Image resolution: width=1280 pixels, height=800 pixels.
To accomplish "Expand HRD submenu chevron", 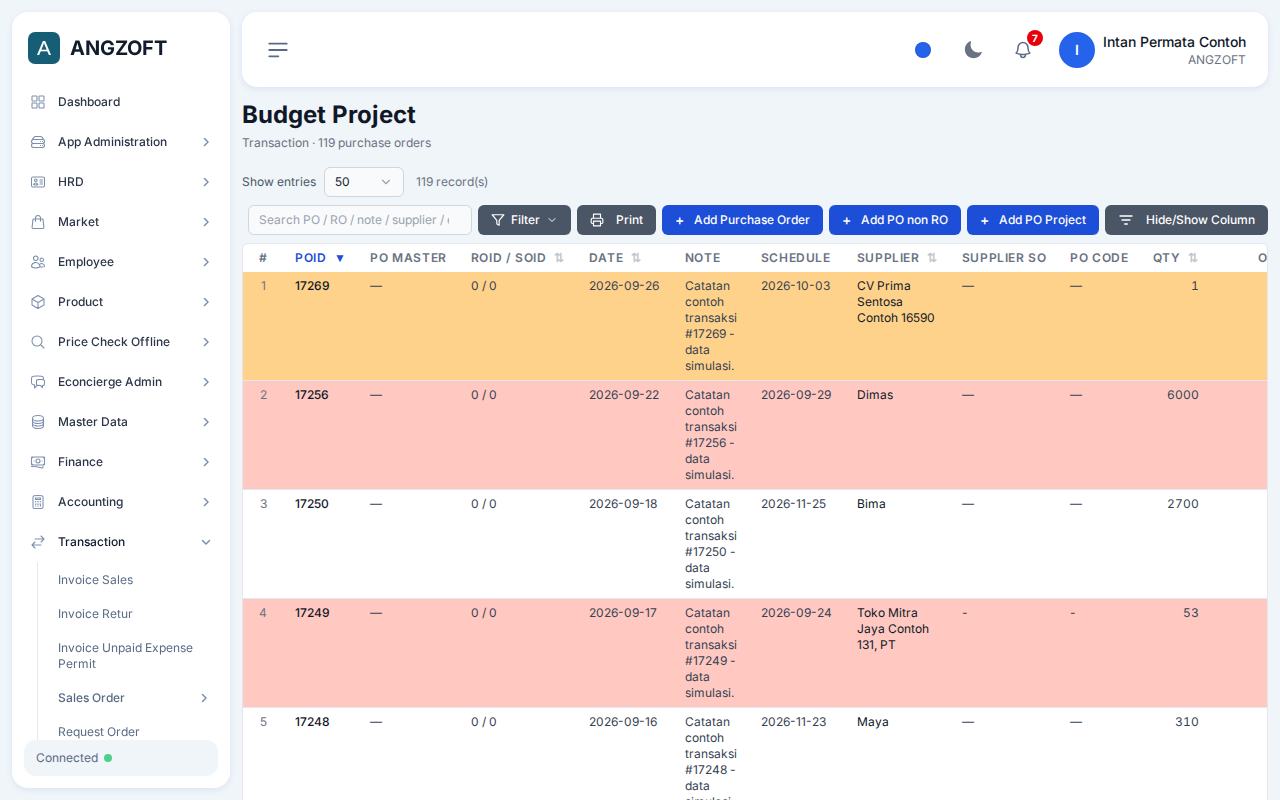I will coord(206,182).
